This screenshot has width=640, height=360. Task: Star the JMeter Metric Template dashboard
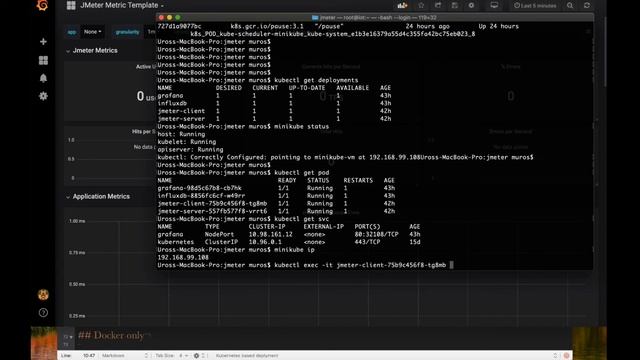[421, 5]
